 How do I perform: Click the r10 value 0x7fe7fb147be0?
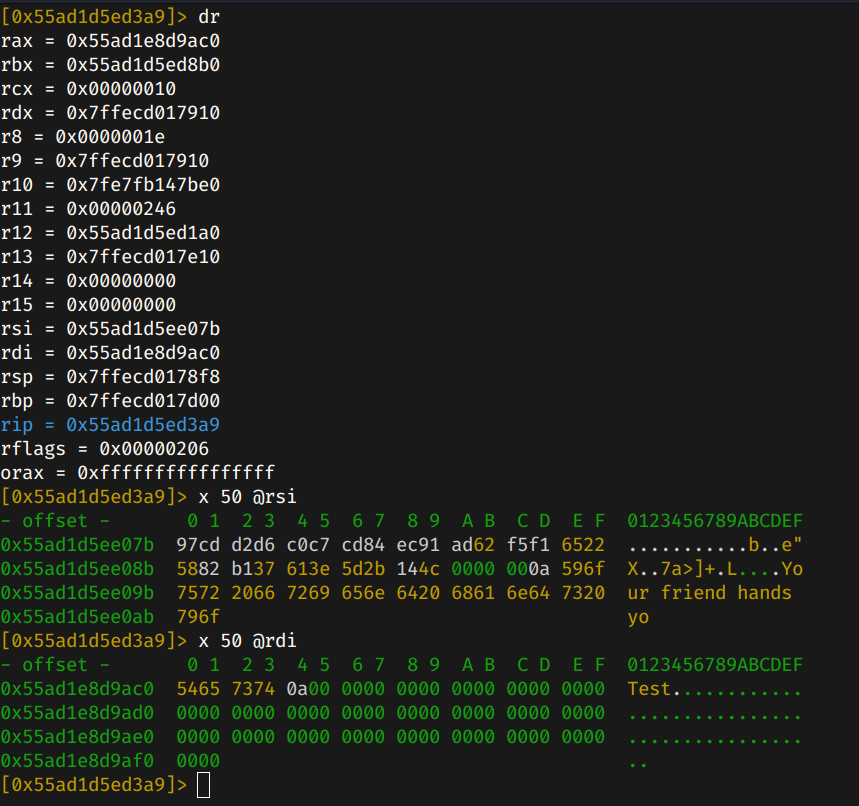click(x=143, y=185)
